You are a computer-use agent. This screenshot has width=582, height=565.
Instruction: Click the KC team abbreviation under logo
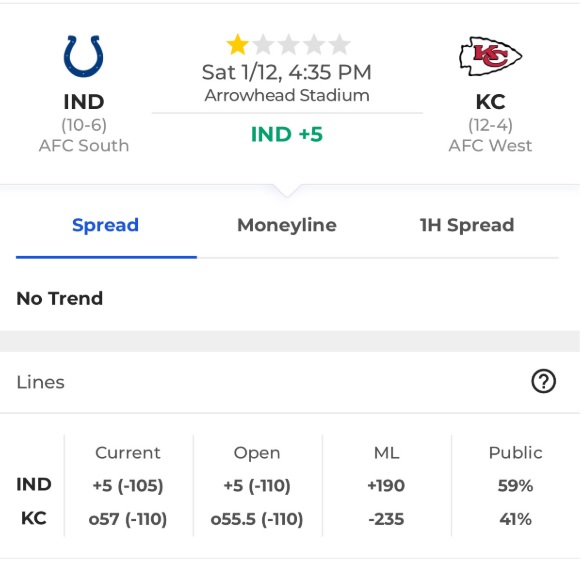pyautogui.click(x=490, y=101)
